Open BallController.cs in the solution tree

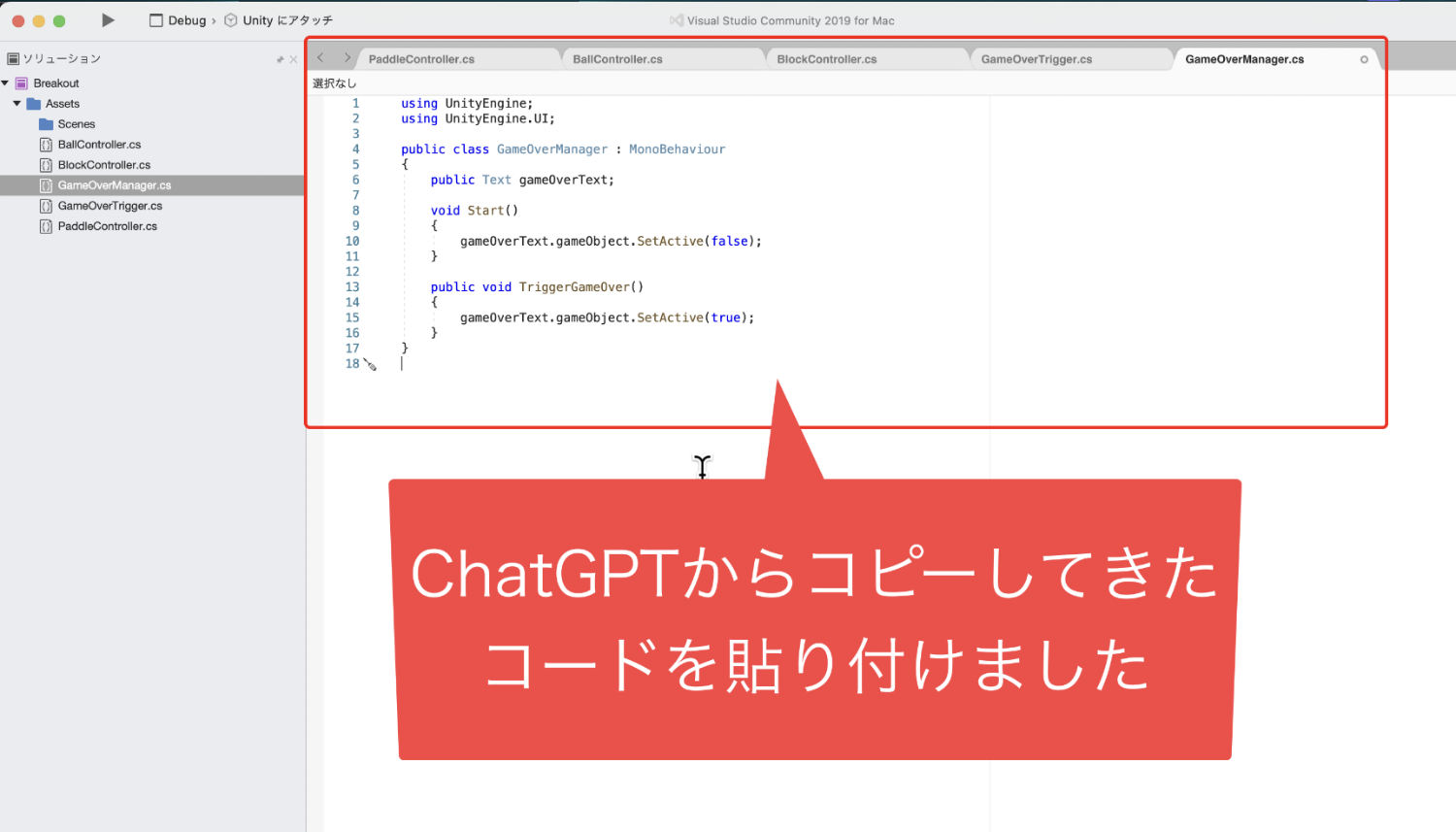pyautogui.click(x=99, y=145)
